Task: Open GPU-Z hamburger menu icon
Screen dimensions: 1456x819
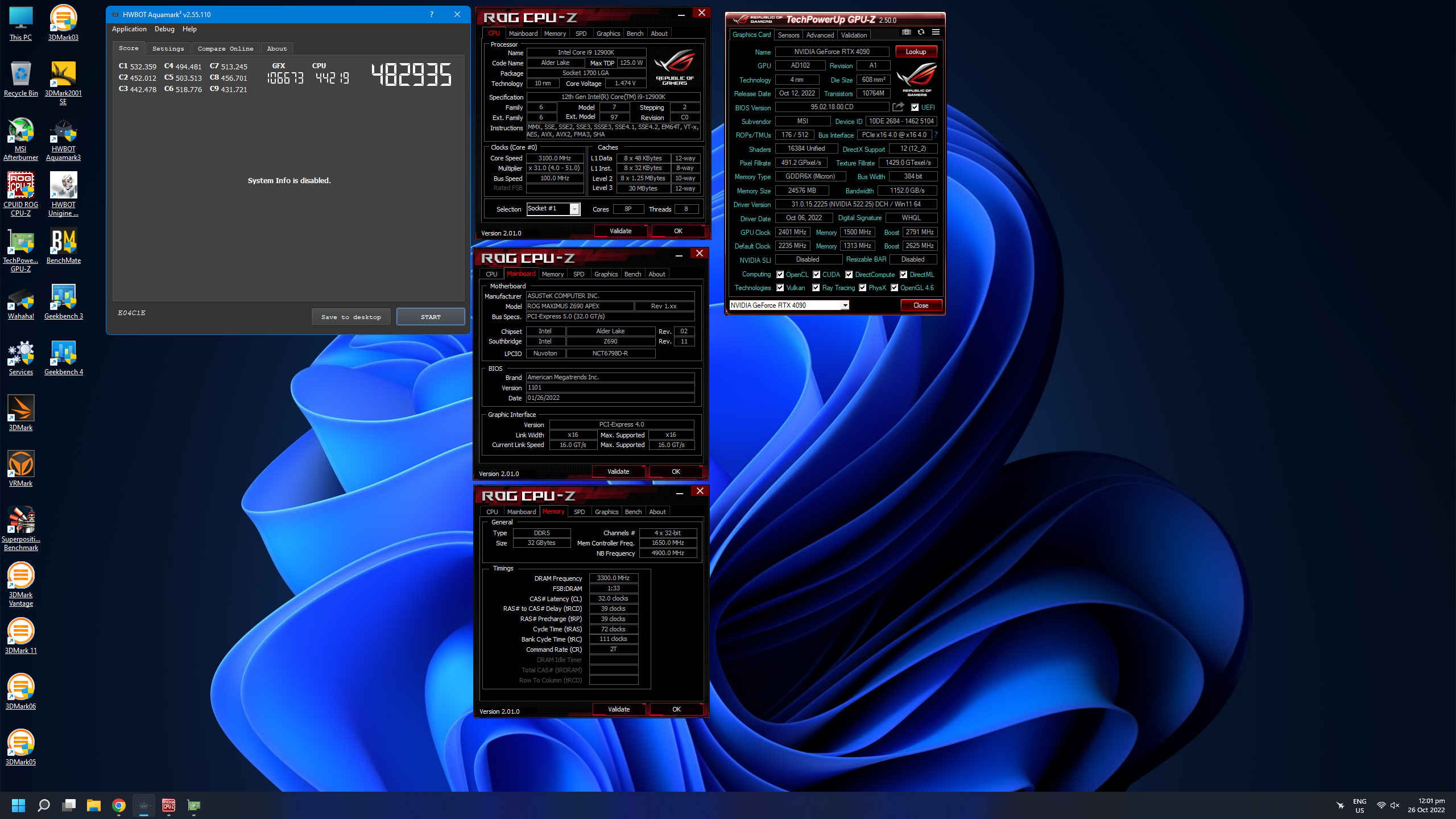Action: [936, 32]
